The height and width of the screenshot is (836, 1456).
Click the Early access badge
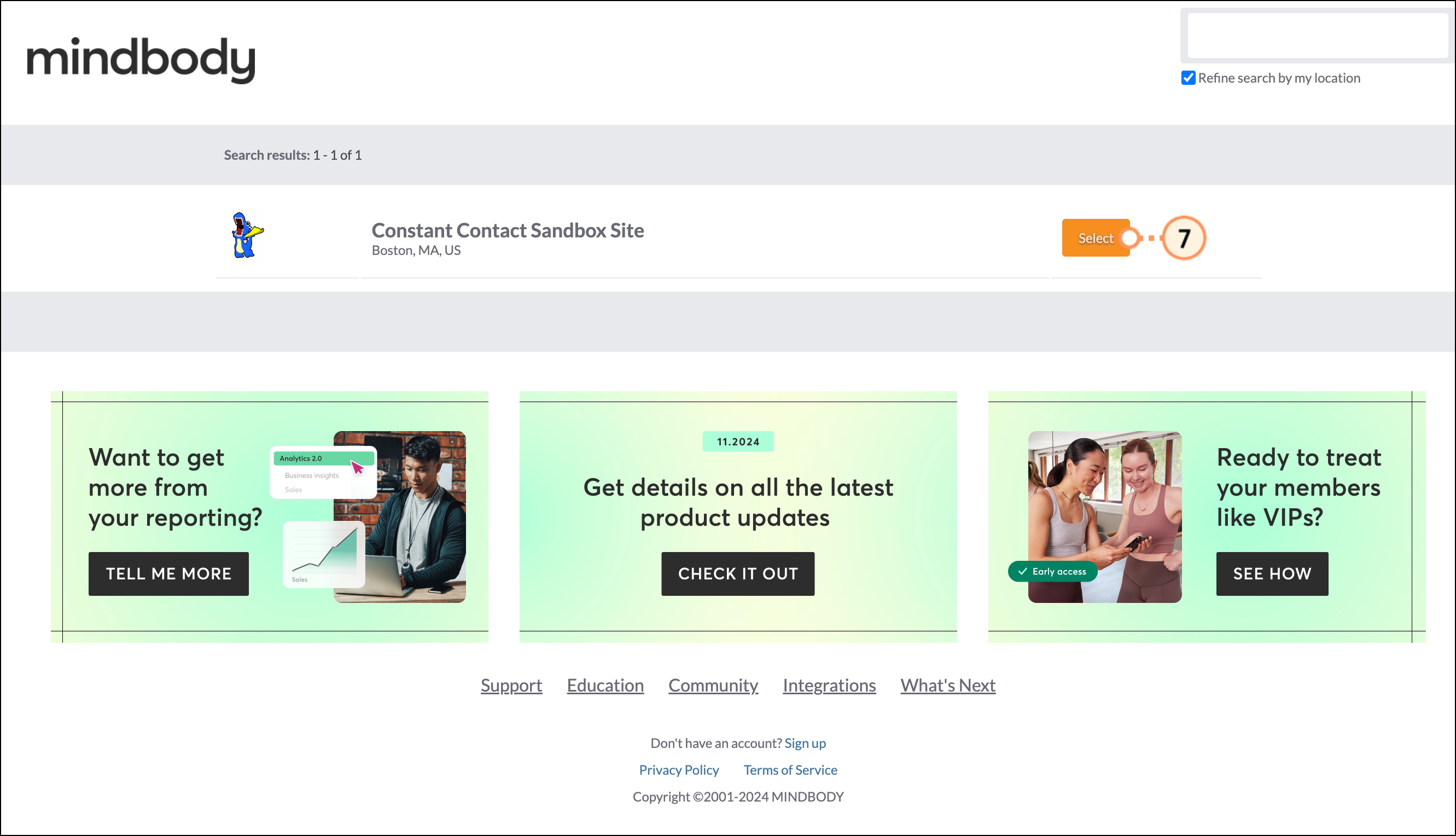(x=1052, y=571)
